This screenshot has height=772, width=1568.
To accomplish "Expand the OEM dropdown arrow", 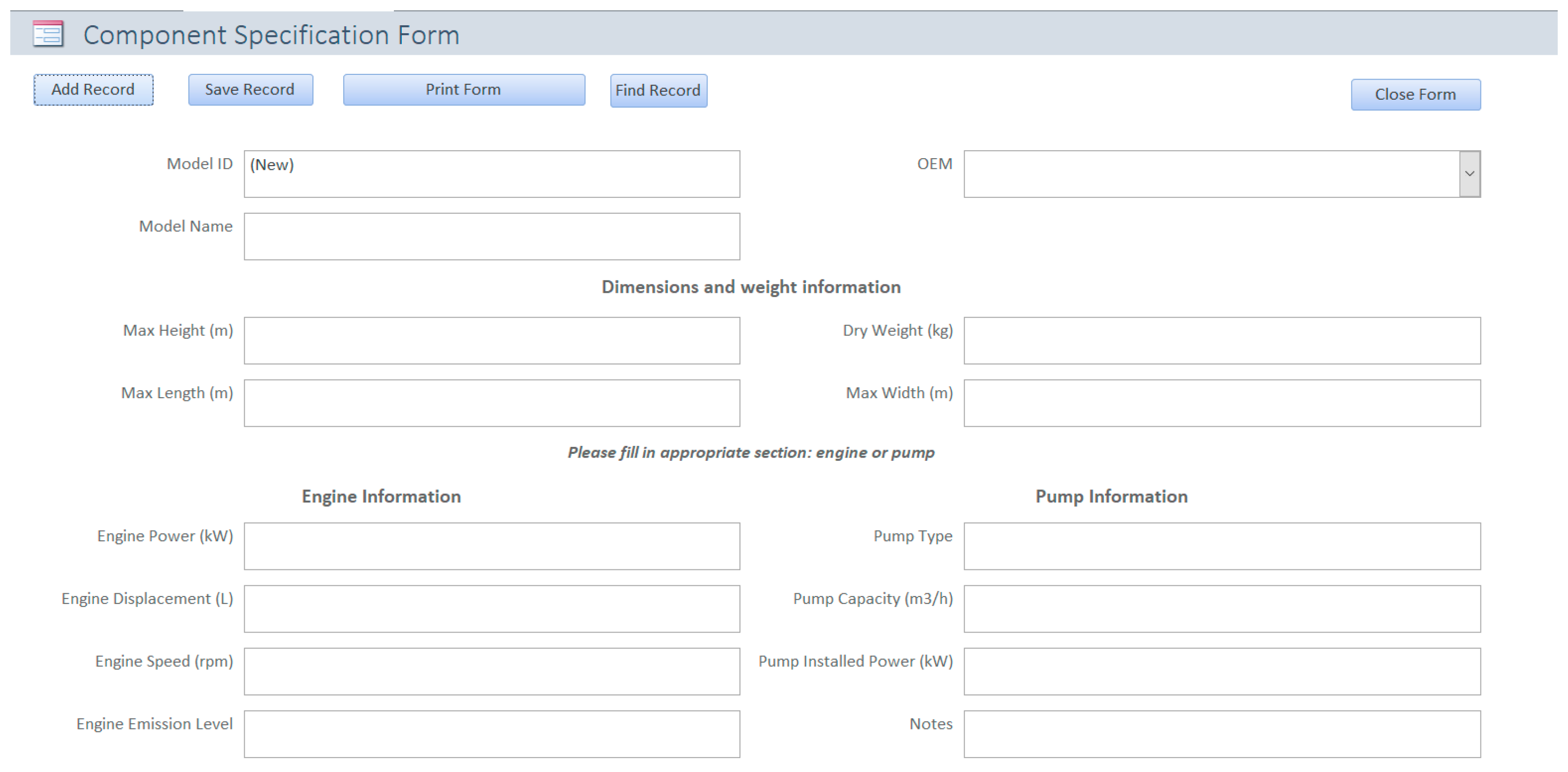I will pyautogui.click(x=1469, y=174).
